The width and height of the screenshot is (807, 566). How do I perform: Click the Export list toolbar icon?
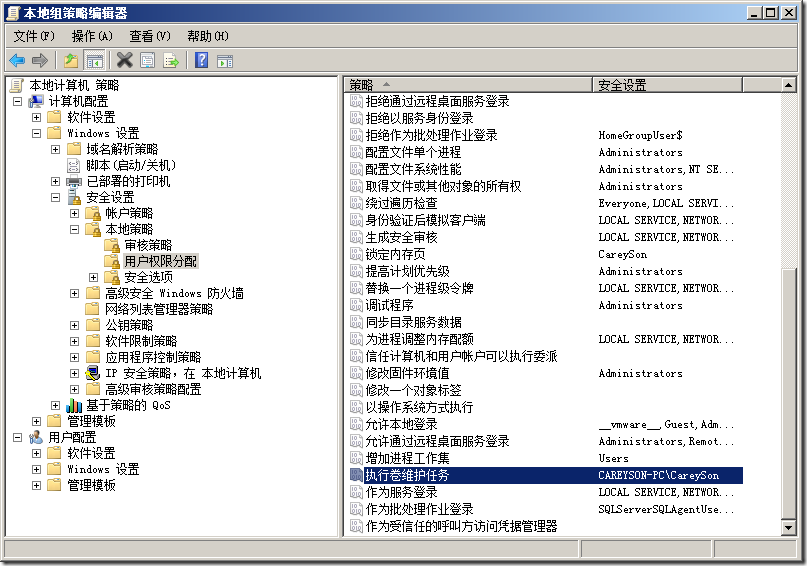(x=171, y=60)
